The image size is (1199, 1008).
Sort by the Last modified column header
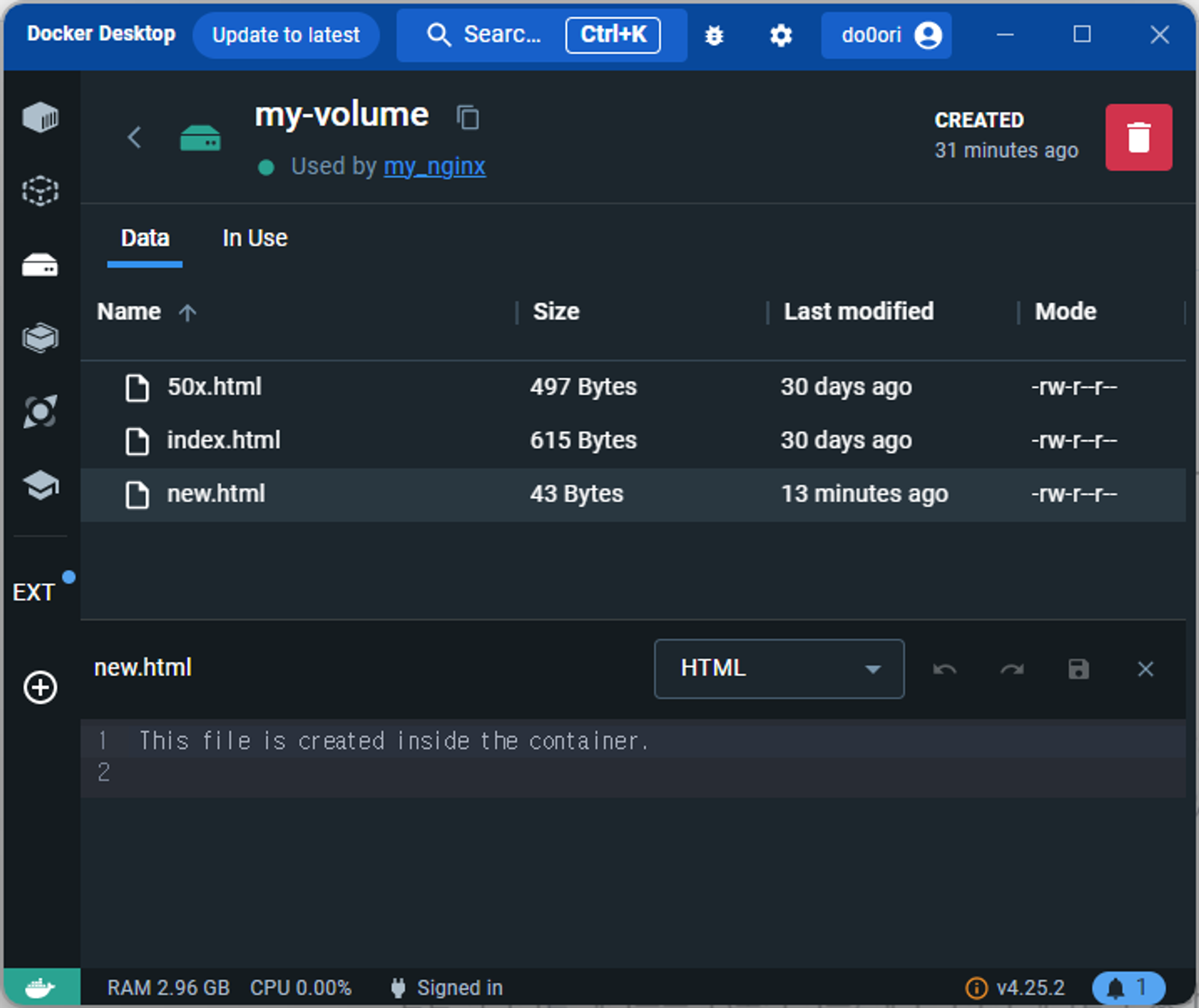point(858,312)
